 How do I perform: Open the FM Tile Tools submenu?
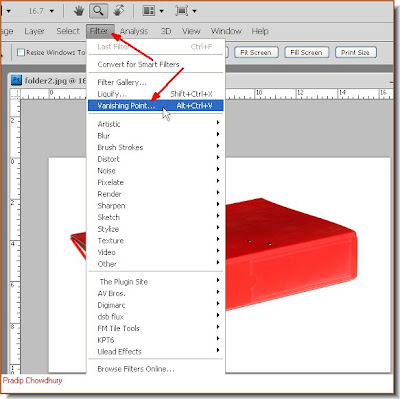click(155, 328)
